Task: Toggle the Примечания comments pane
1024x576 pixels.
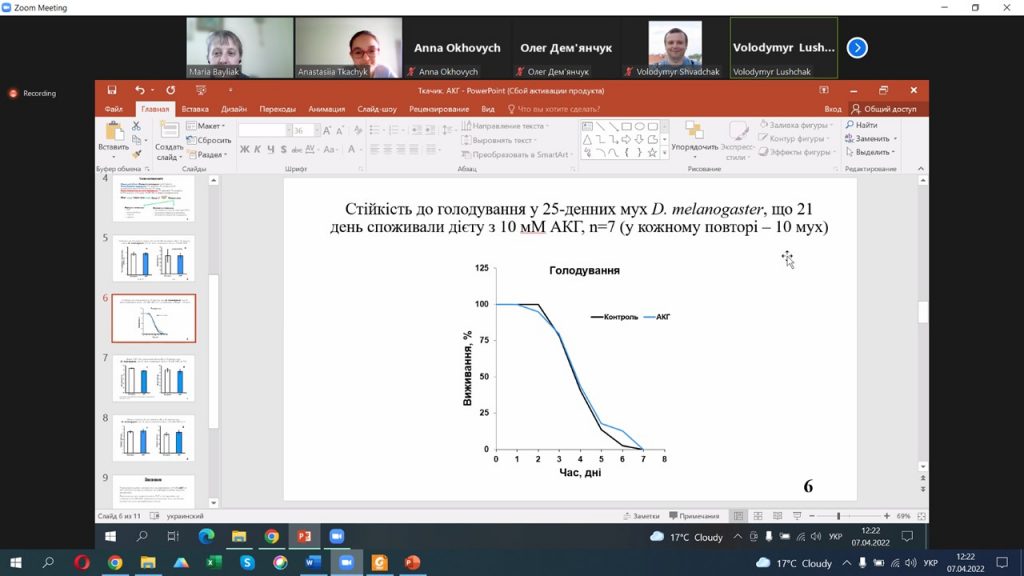Action: click(694, 516)
